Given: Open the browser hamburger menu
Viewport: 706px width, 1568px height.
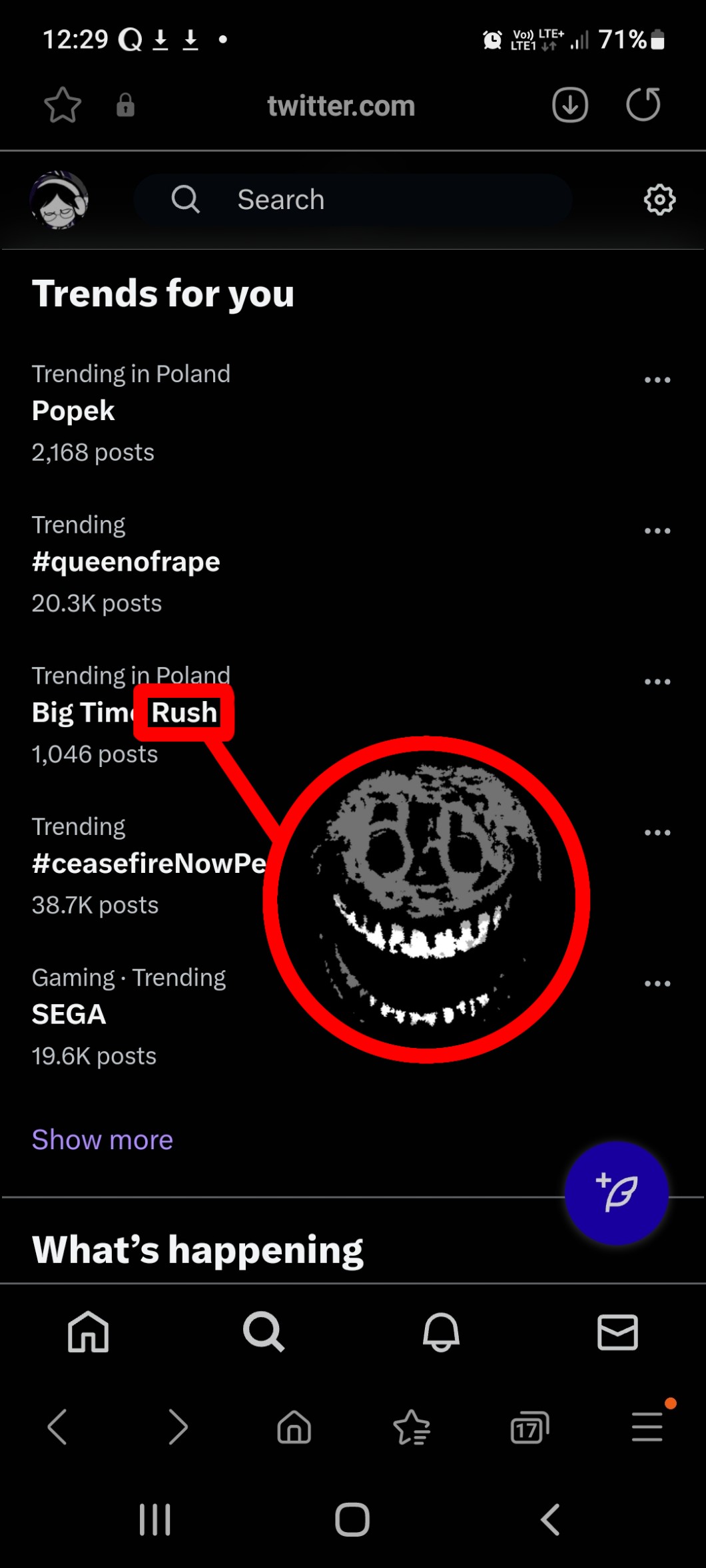Looking at the screenshot, I should coord(647,1428).
